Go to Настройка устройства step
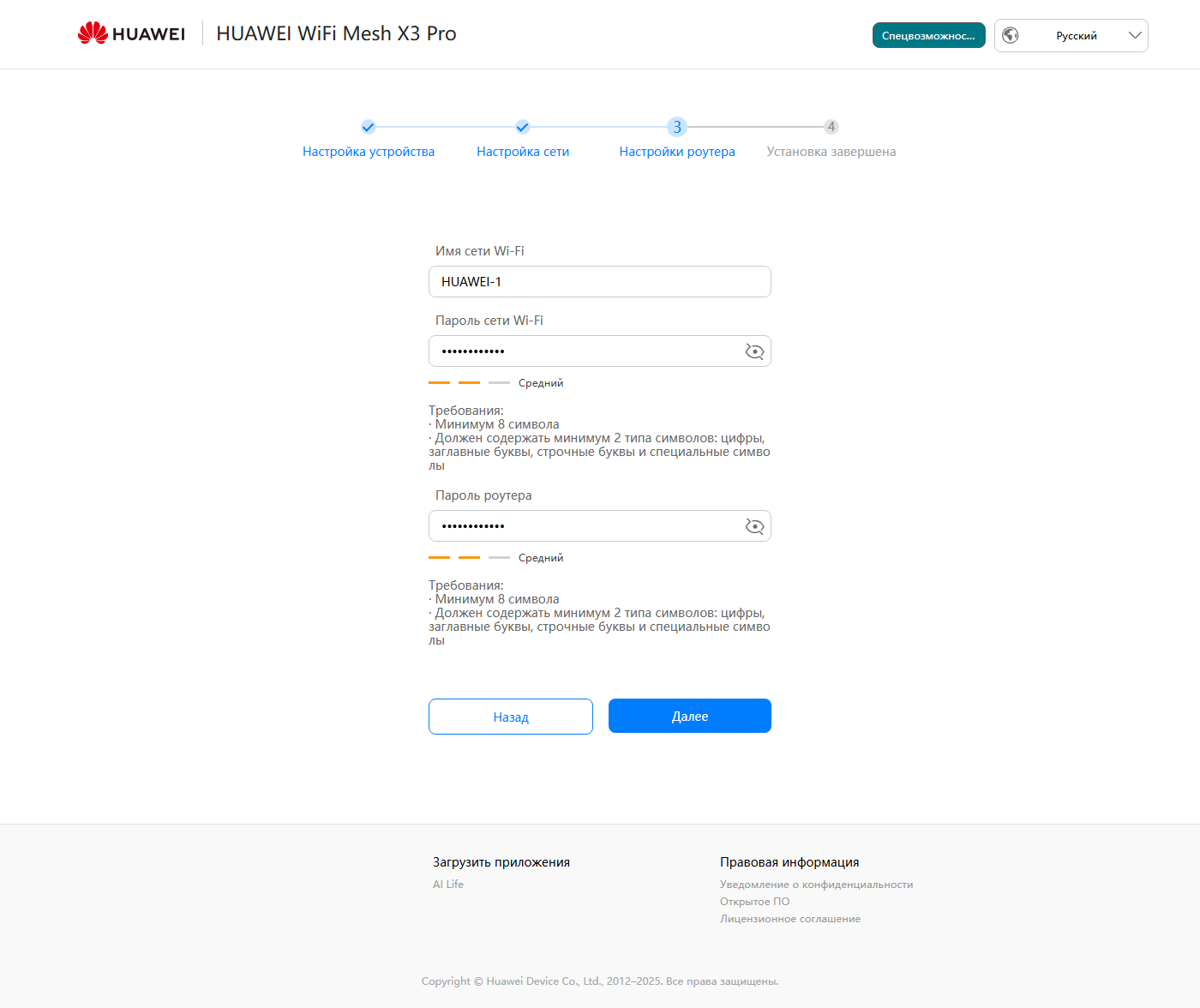The width and height of the screenshot is (1200, 1008). click(x=369, y=152)
